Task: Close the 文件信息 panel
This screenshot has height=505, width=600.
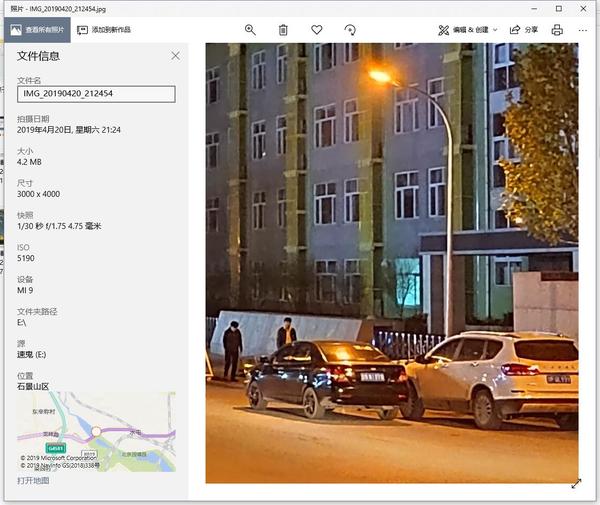Action: coord(175,56)
